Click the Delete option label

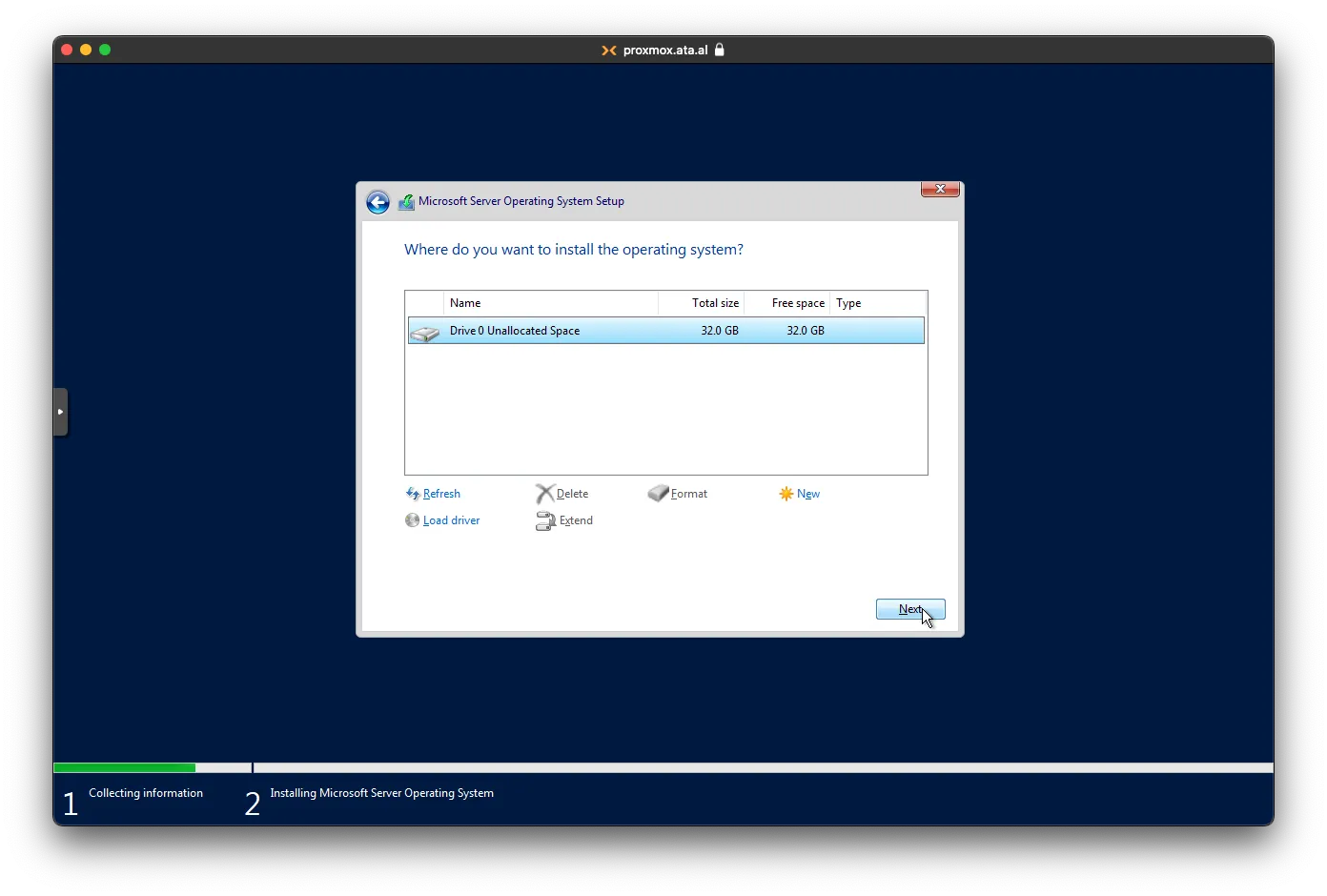[x=572, y=494]
